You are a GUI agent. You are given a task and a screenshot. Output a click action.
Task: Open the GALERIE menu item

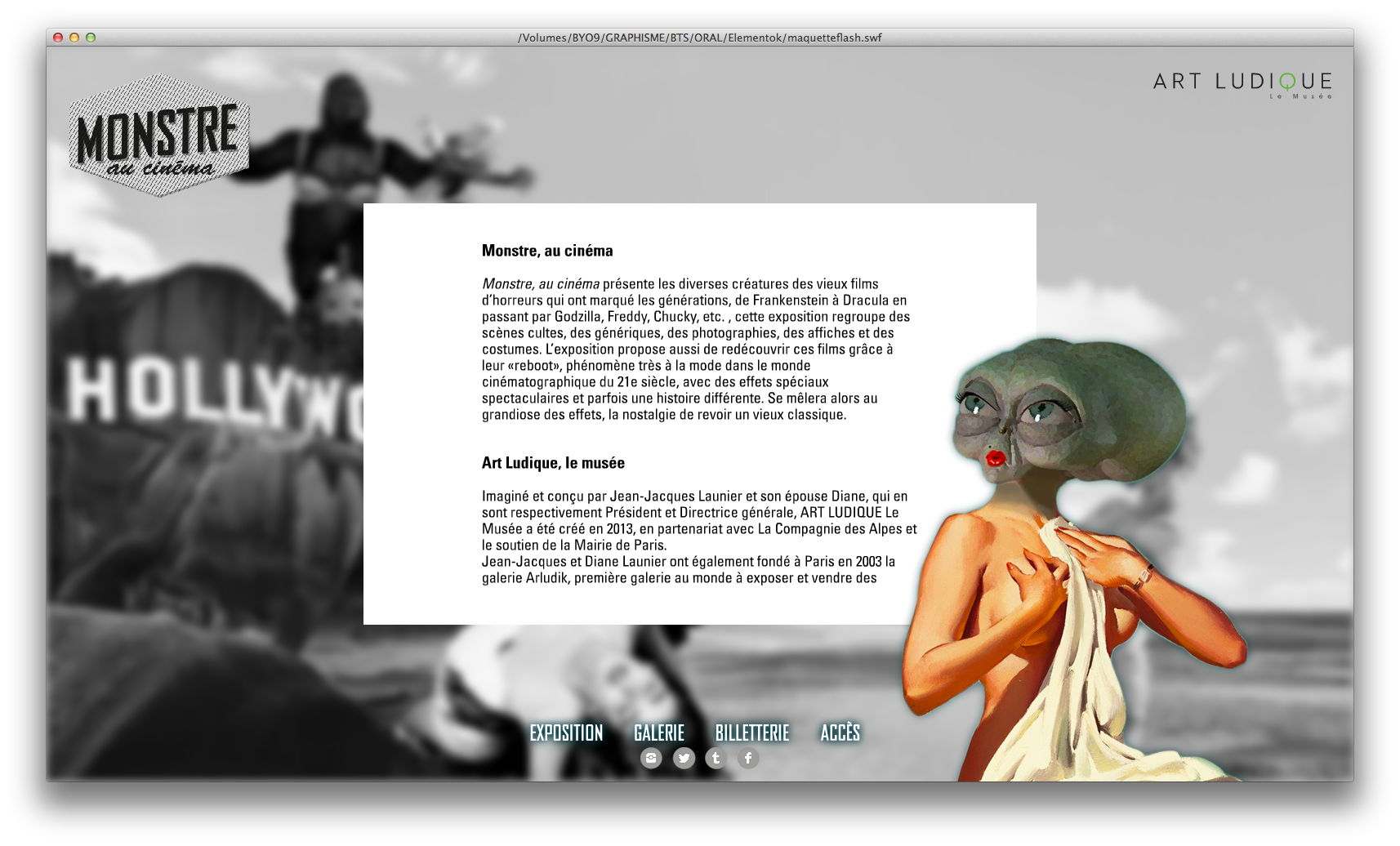(659, 732)
